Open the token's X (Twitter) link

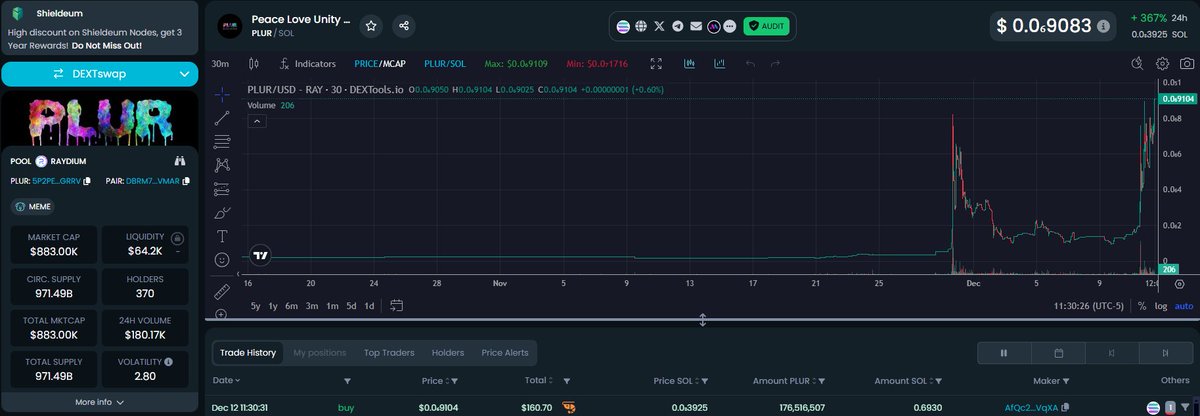click(x=659, y=26)
